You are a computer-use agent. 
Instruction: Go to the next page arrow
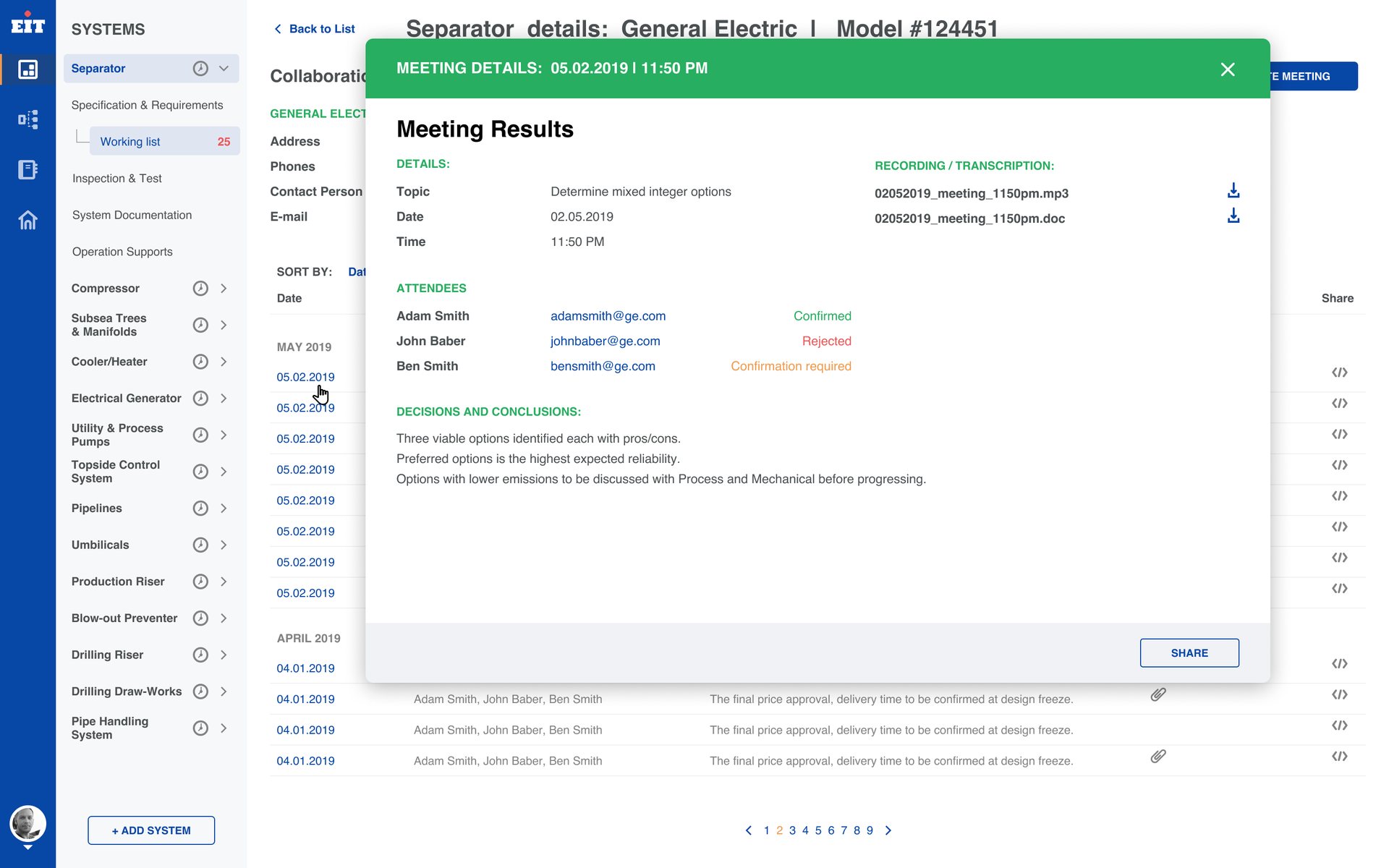point(888,830)
